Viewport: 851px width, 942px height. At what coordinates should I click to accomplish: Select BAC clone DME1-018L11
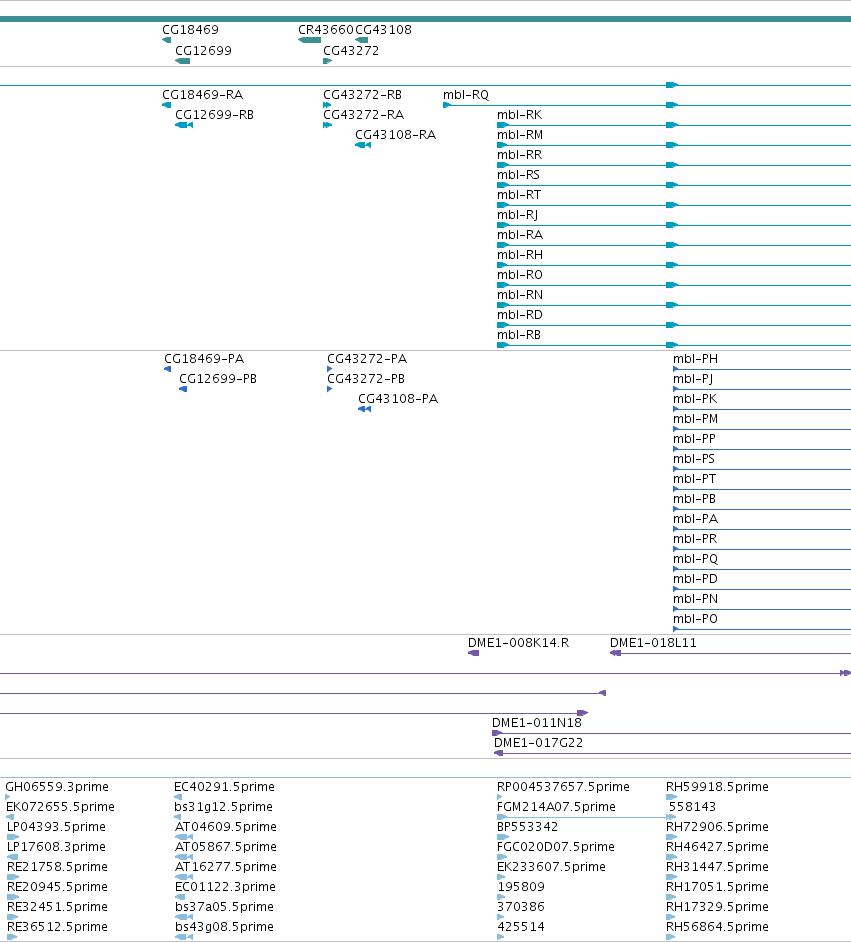pos(653,643)
